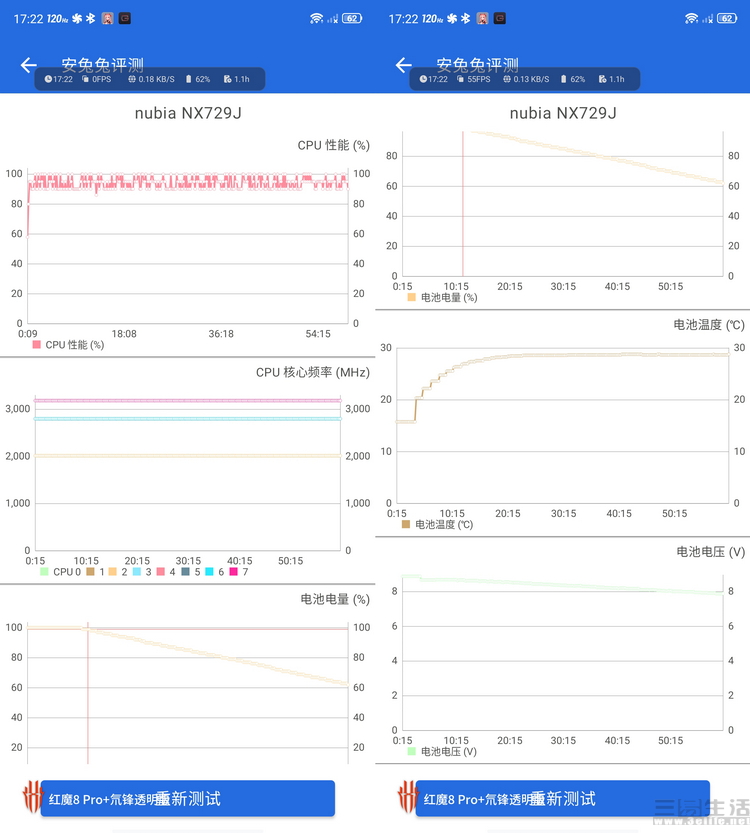The image size is (750, 833).
Task: Tap the Wi-Fi icon in left status bar
Action: click(317, 19)
